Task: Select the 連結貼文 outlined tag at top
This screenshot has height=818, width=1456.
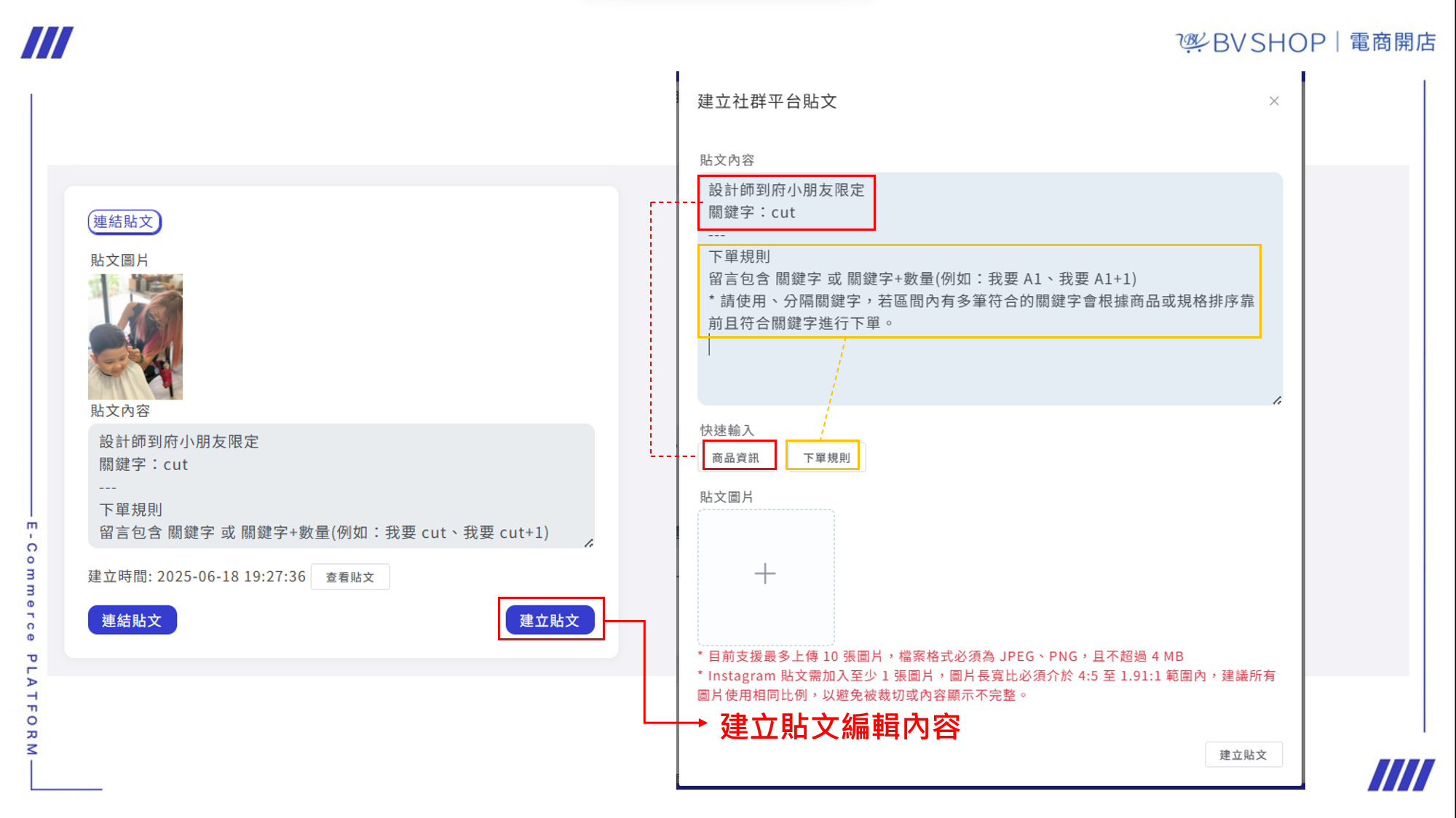Action: pyautogui.click(x=124, y=222)
